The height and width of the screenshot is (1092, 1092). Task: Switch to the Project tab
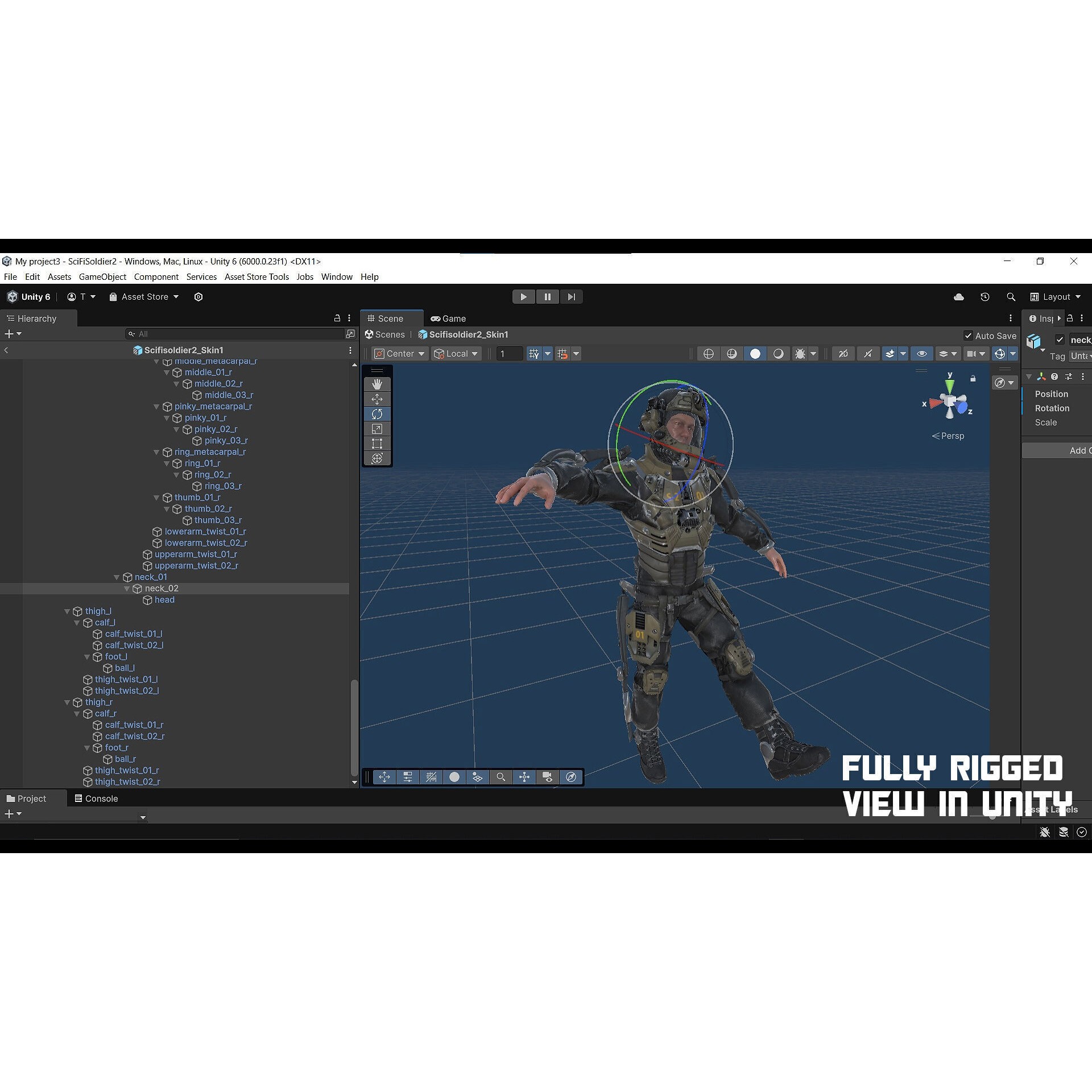point(27,799)
